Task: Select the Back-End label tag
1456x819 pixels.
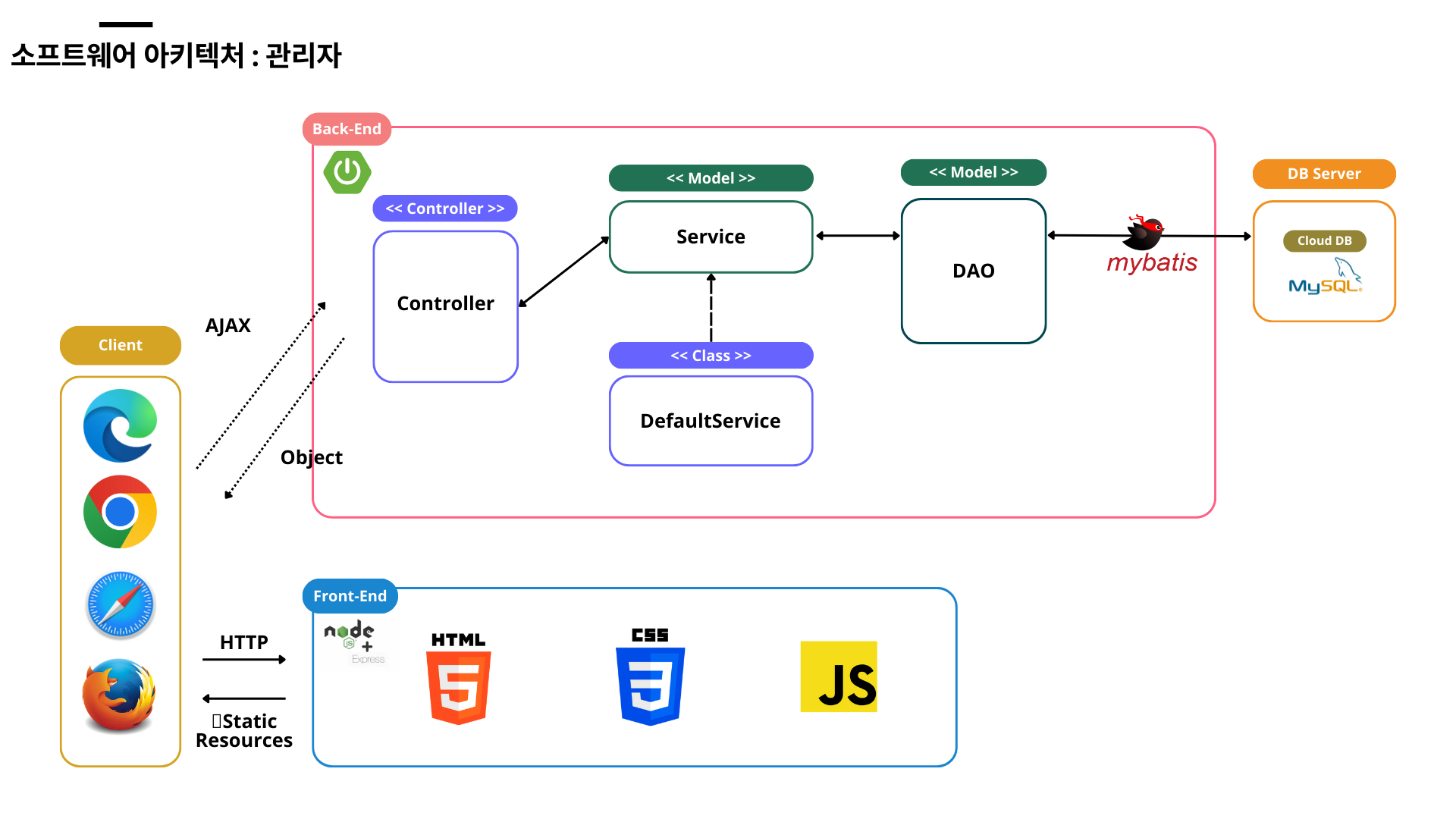Action: 347,129
